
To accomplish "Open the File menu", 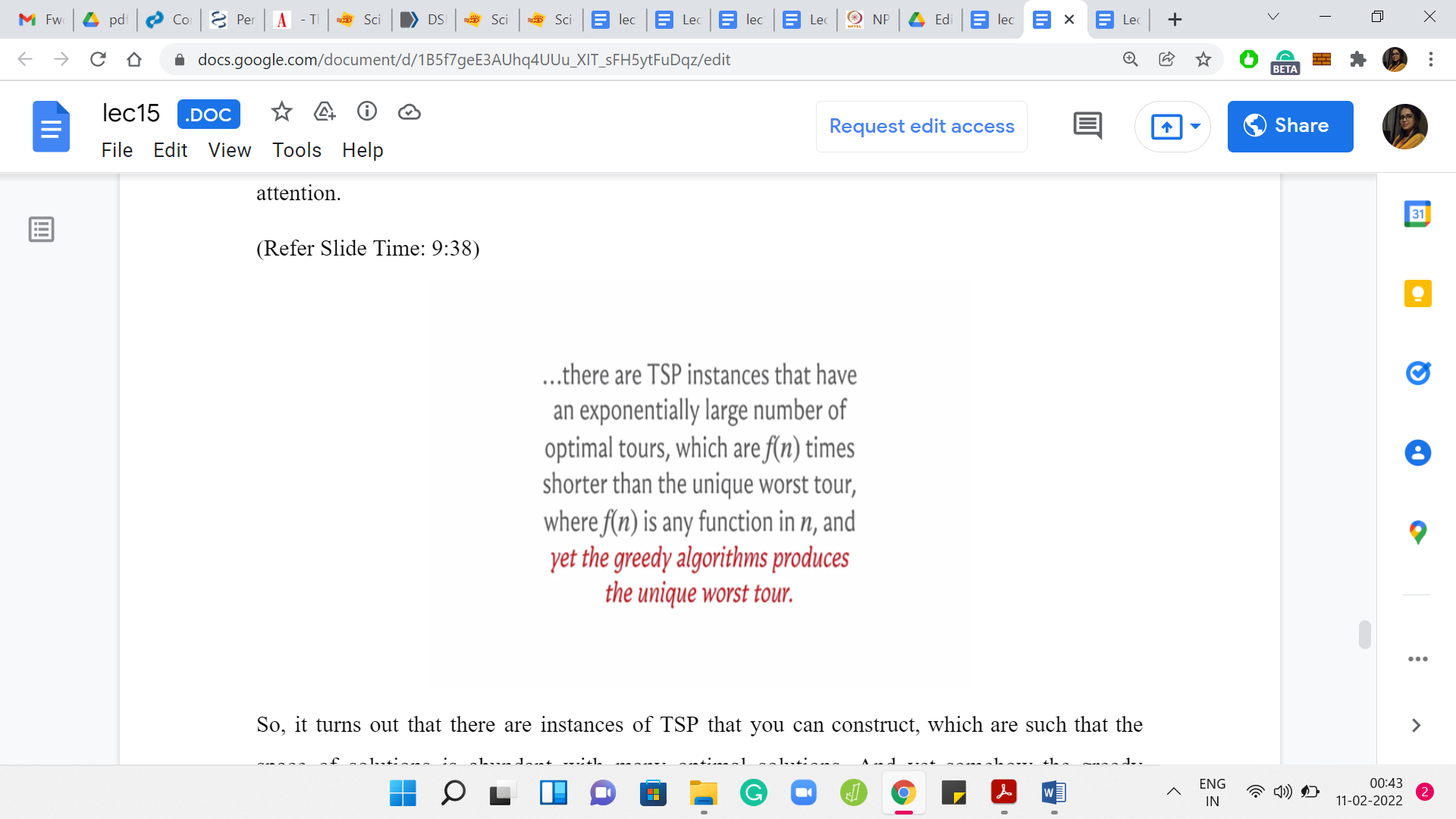I will [117, 150].
